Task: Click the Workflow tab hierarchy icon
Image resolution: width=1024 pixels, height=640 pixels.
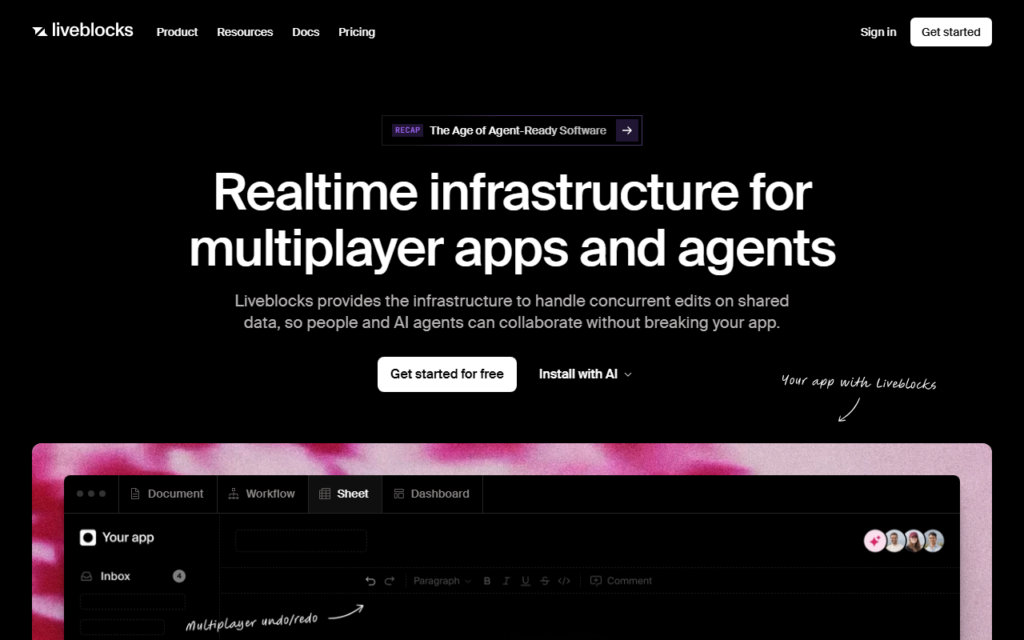Action: coord(233,494)
